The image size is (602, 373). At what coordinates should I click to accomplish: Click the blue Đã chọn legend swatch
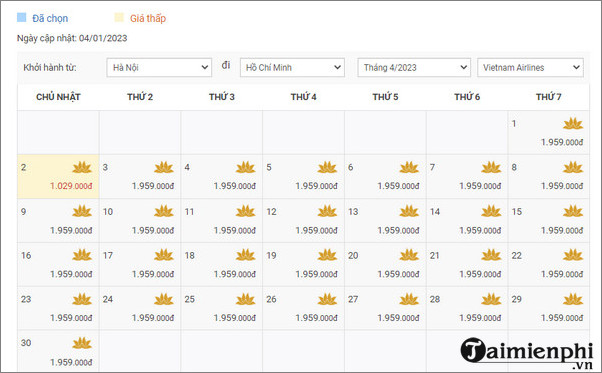[22, 17]
